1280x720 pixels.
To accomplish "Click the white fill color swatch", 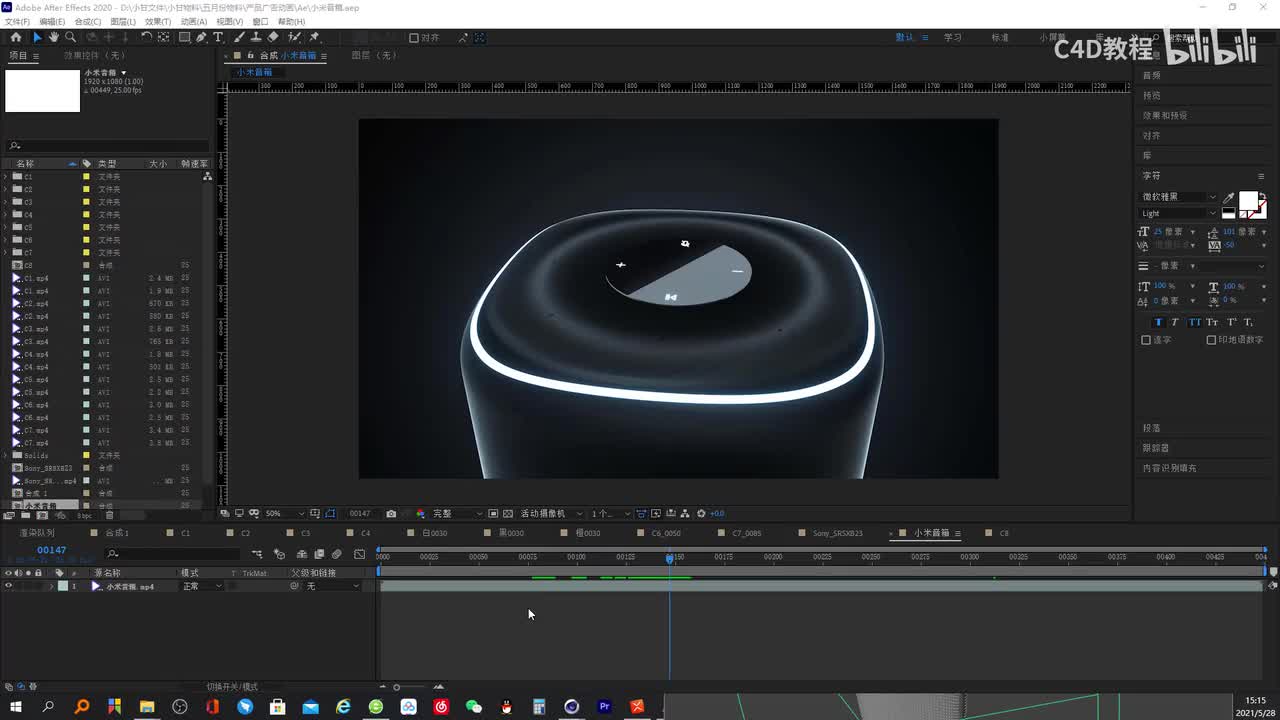I will [1248, 201].
